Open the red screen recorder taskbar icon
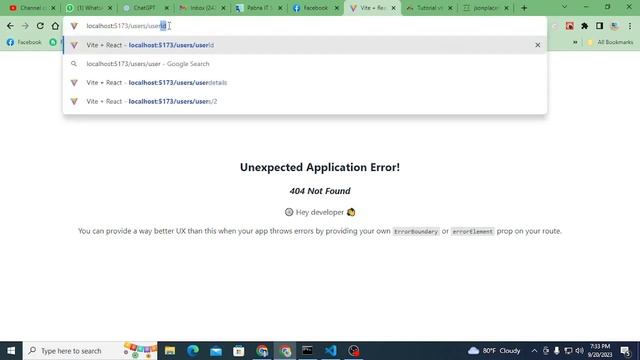 [x=354, y=351]
